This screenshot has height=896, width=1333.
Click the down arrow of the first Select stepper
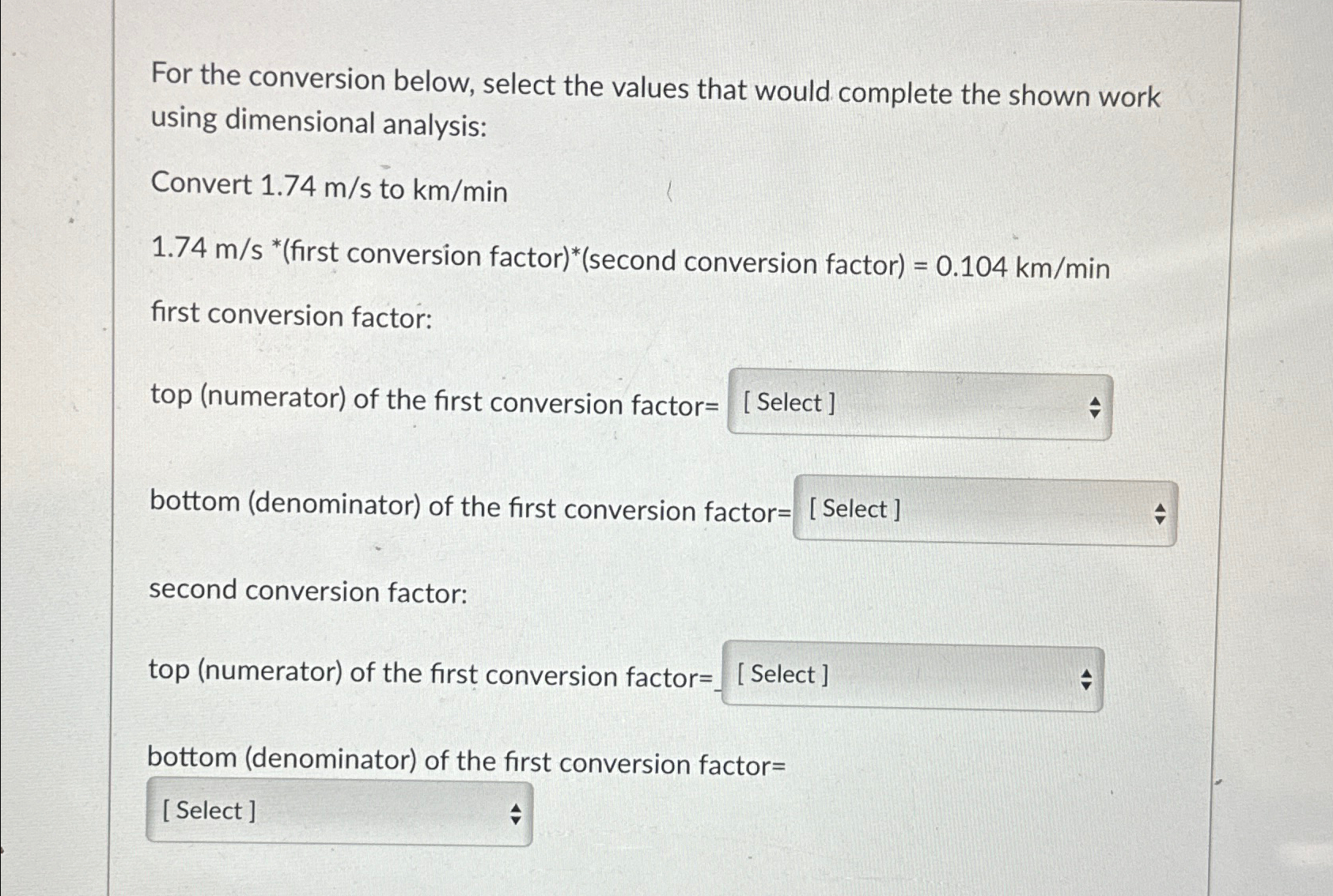pyautogui.click(x=1095, y=414)
